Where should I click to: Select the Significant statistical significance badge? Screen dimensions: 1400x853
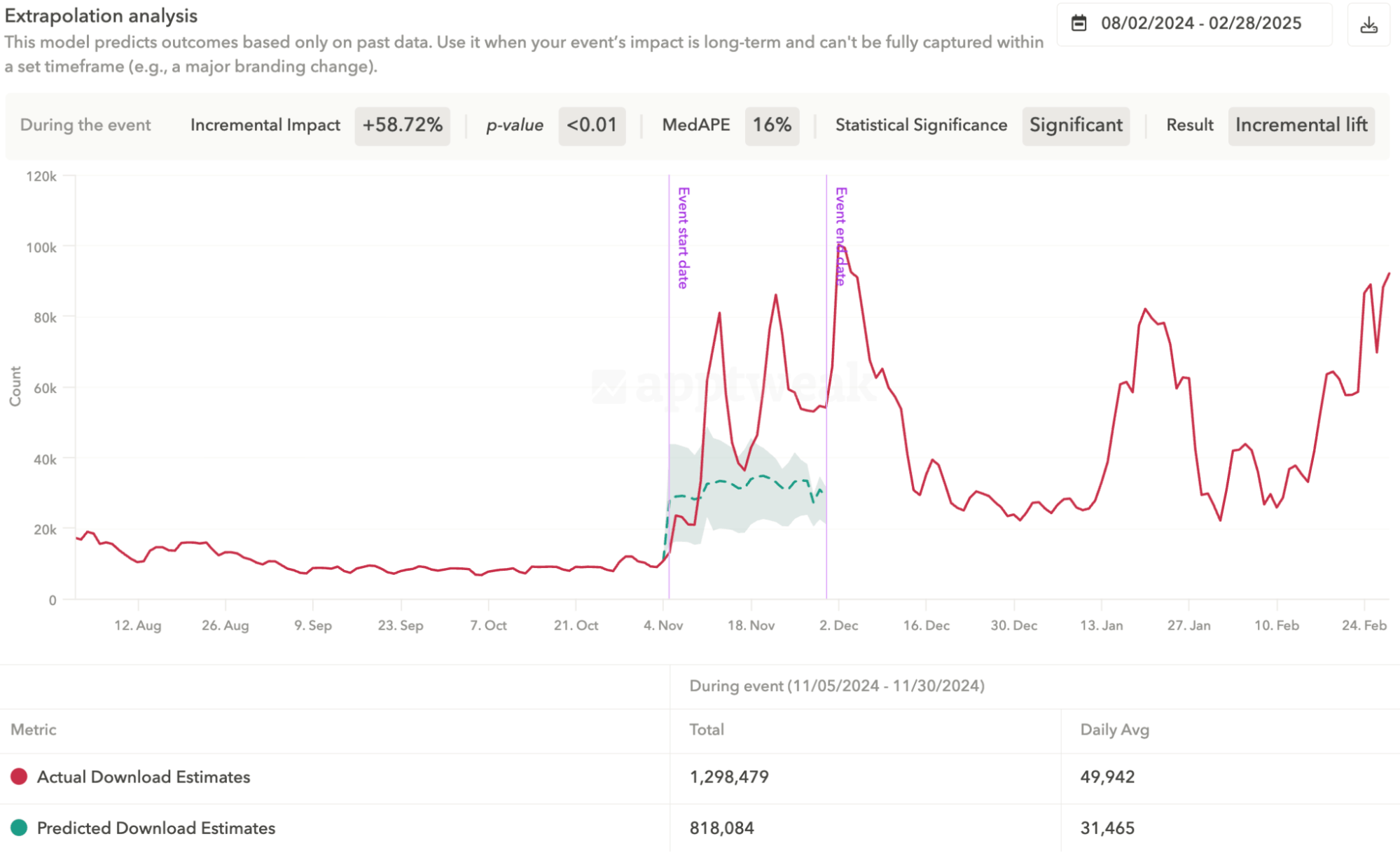point(1075,125)
